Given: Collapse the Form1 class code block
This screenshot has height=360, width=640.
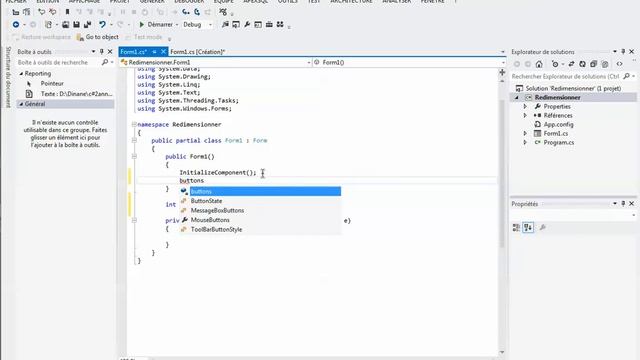Looking at the screenshot, I should 134,140.
